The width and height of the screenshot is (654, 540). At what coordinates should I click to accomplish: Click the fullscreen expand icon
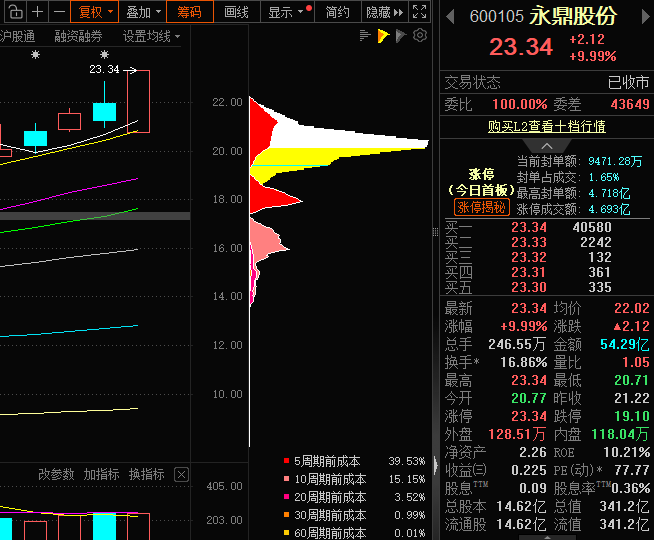[x=419, y=12]
